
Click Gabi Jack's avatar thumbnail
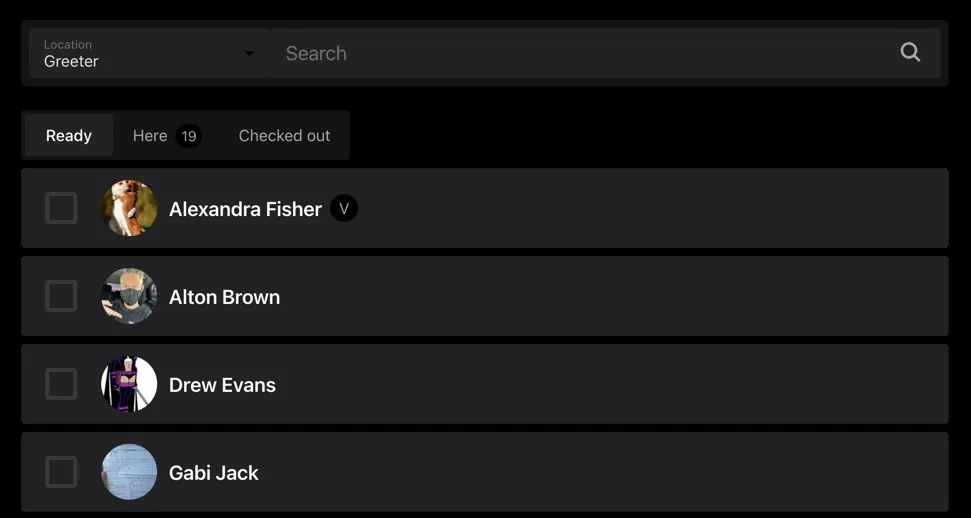point(129,472)
